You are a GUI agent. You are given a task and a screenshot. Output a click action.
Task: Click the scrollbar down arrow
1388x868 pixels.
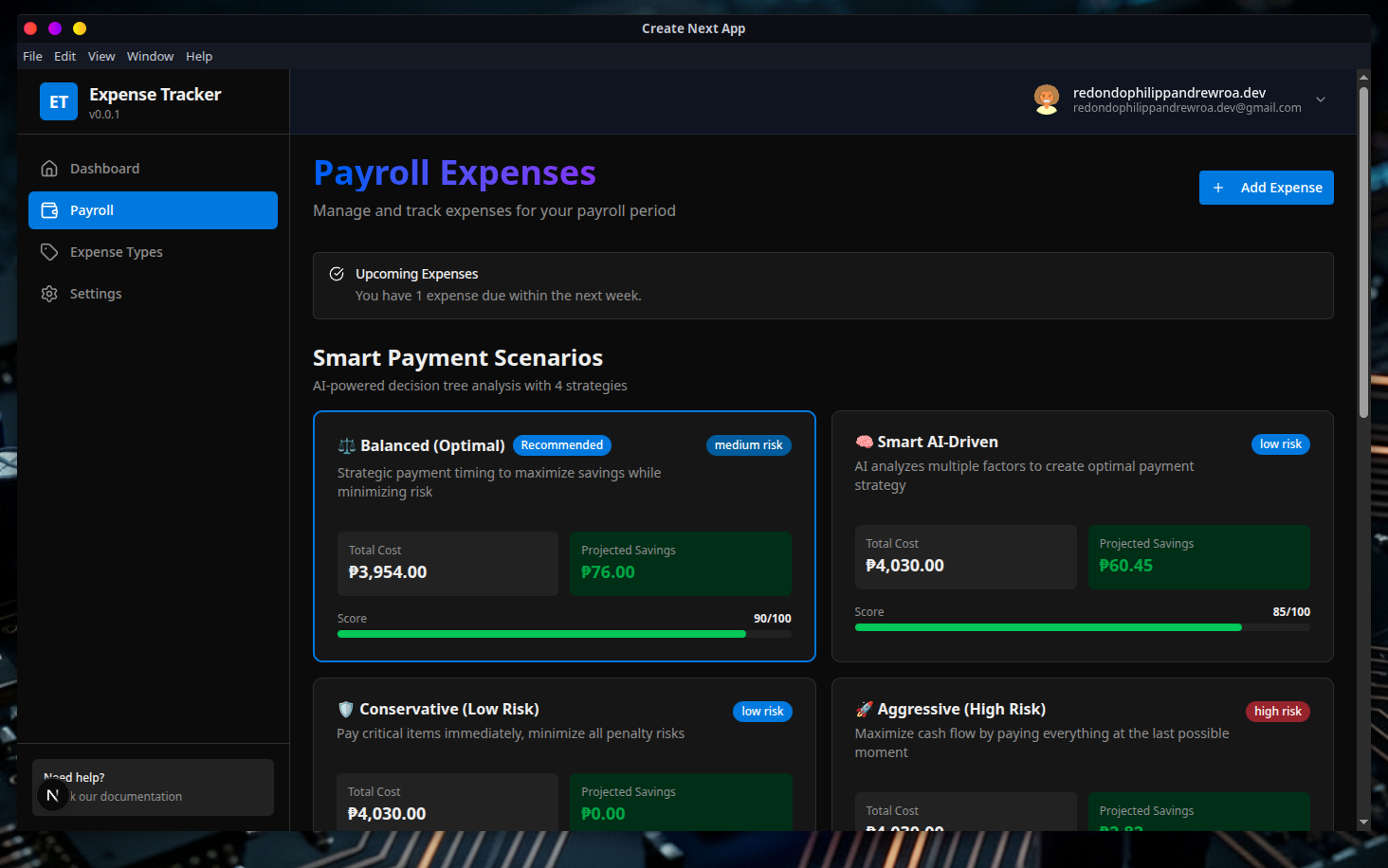1363,823
